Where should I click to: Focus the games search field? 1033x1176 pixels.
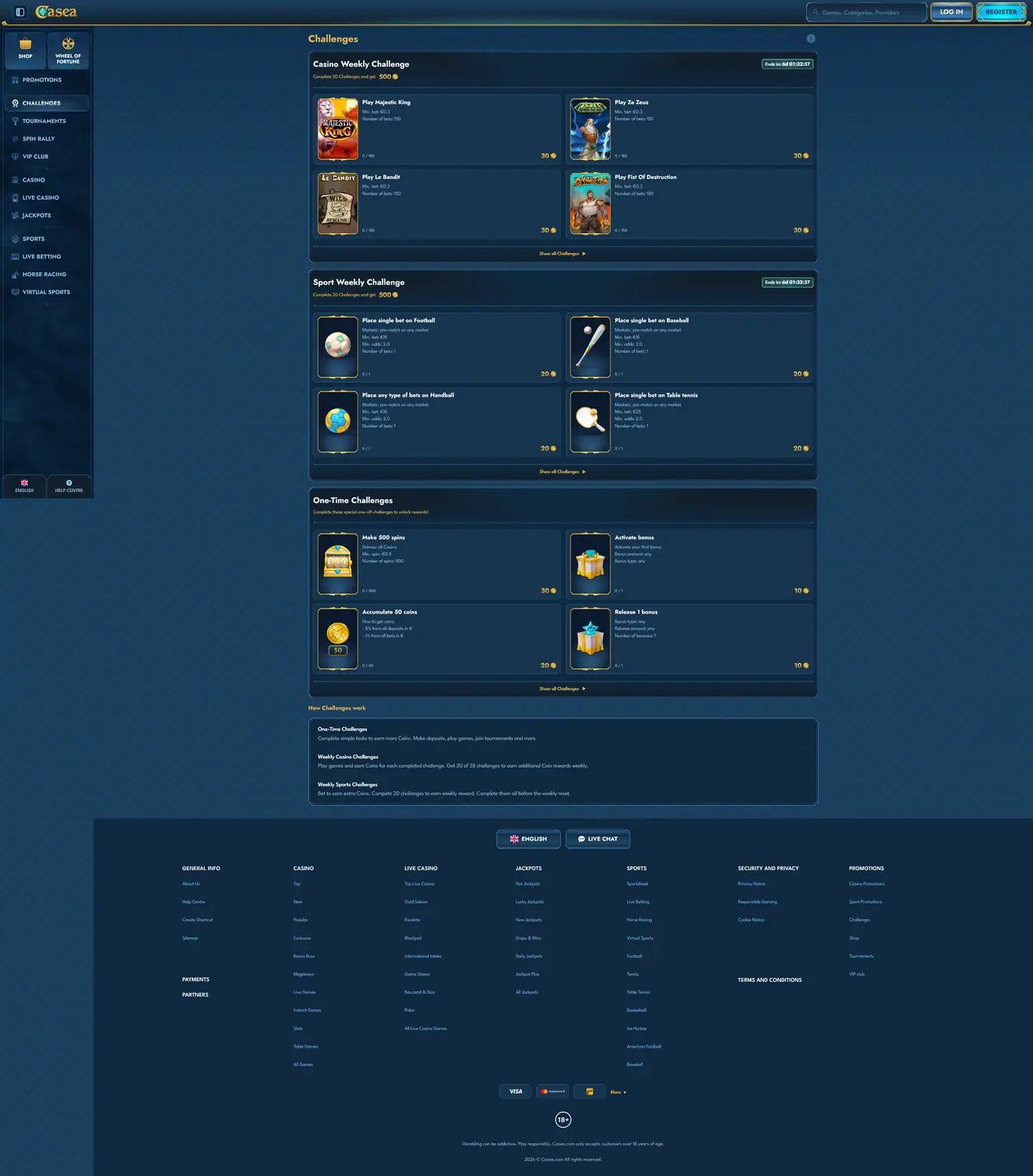tap(866, 13)
